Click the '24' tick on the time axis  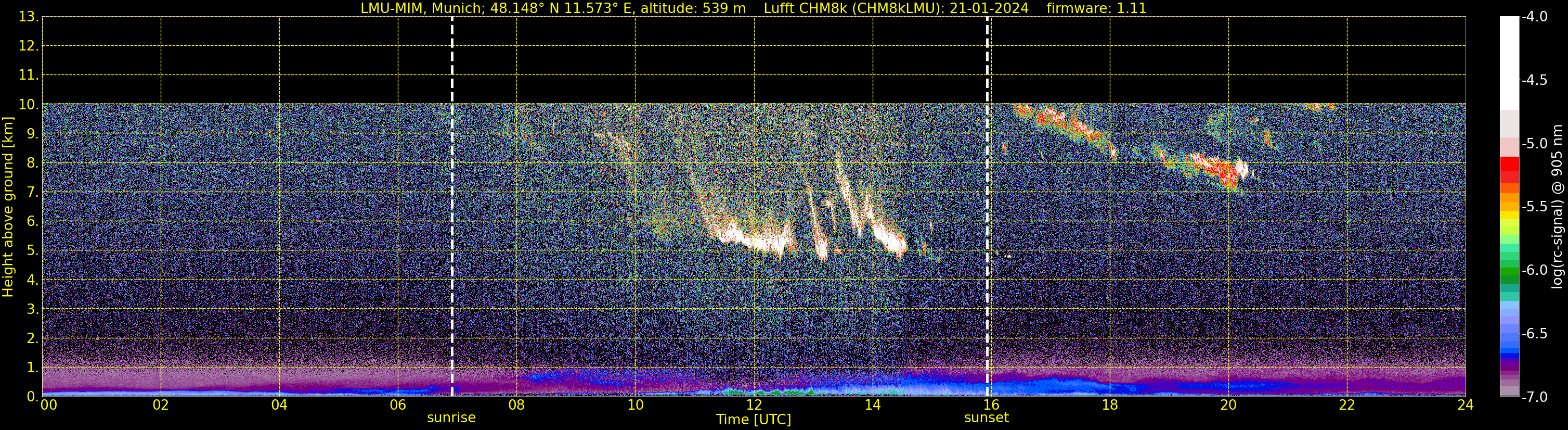[x=1466, y=405]
